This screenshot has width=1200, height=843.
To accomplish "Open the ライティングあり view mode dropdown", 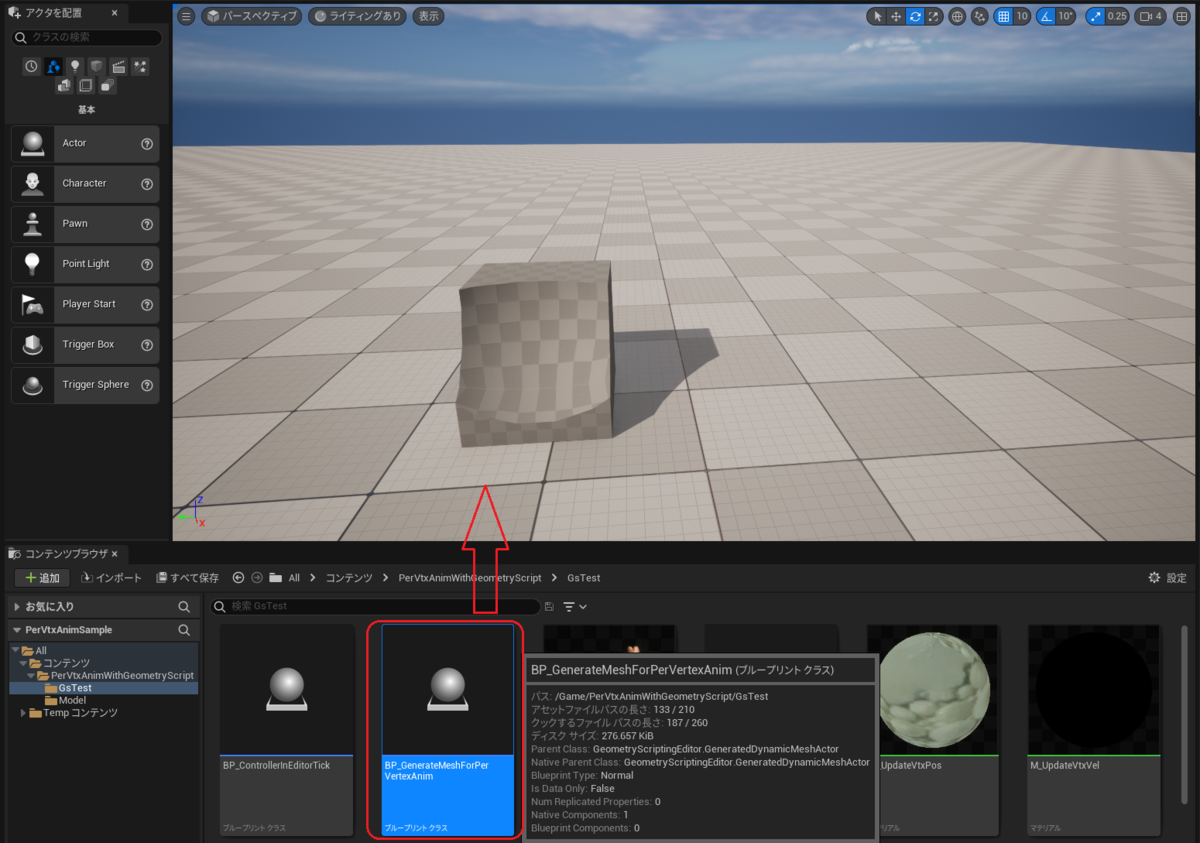I will (357, 16).
